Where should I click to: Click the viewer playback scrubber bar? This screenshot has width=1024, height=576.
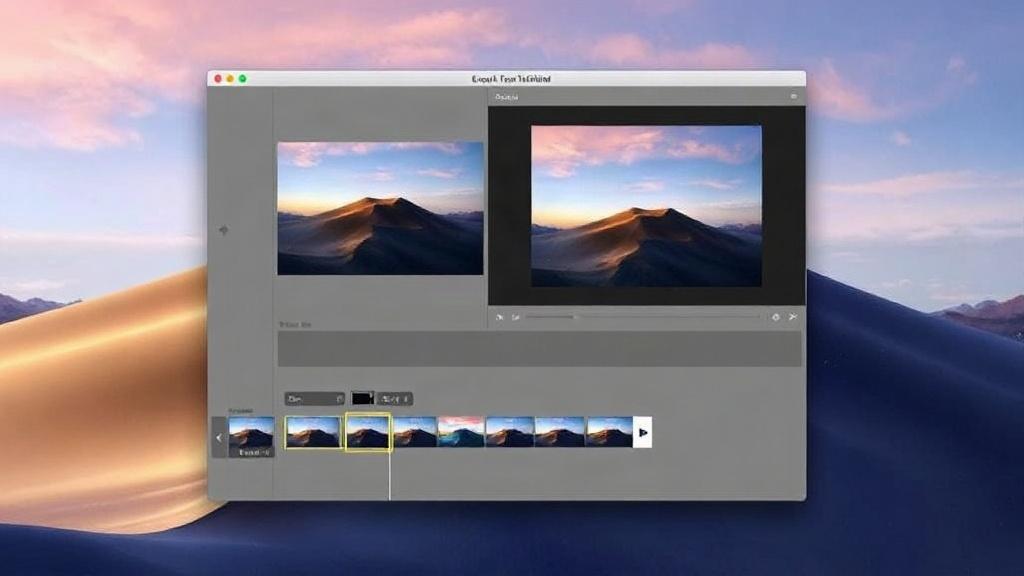pyautogui.click(x=643, y=317)
